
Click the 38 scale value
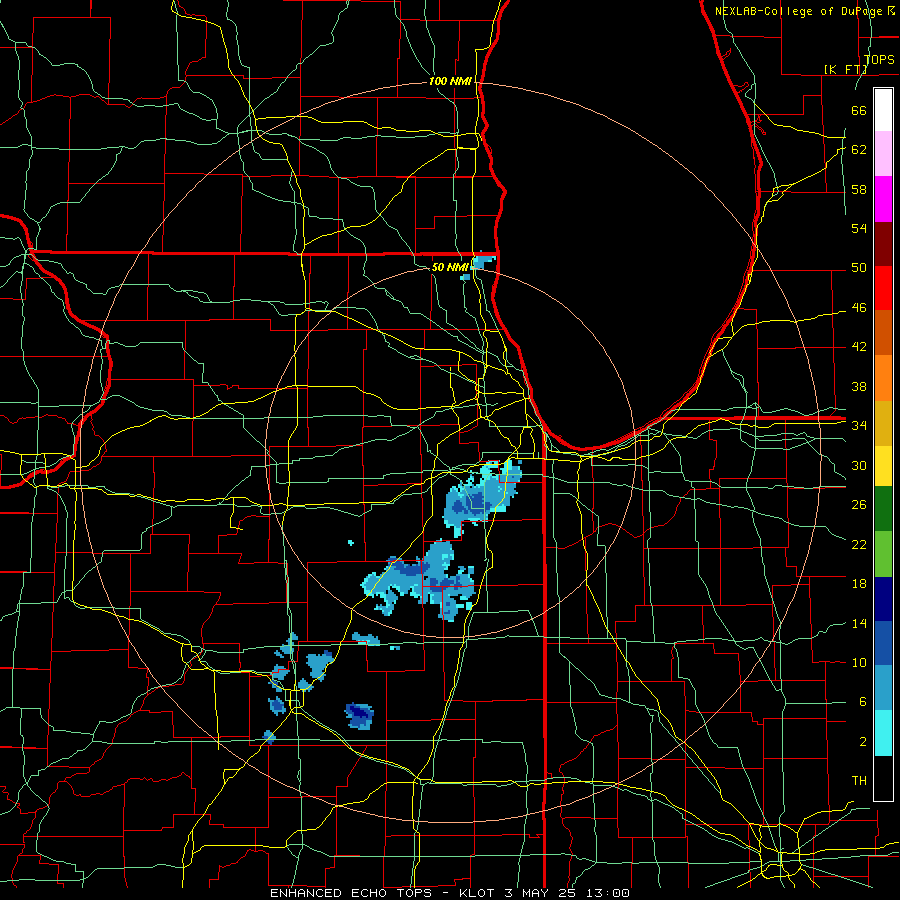(859, 386)
